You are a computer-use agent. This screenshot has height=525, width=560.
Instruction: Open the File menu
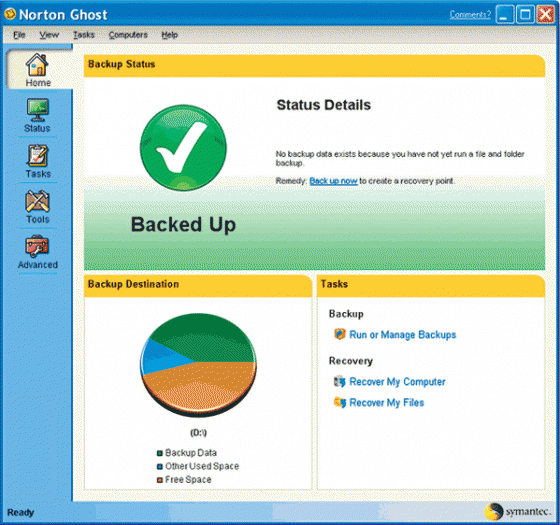tap(19, 35)
